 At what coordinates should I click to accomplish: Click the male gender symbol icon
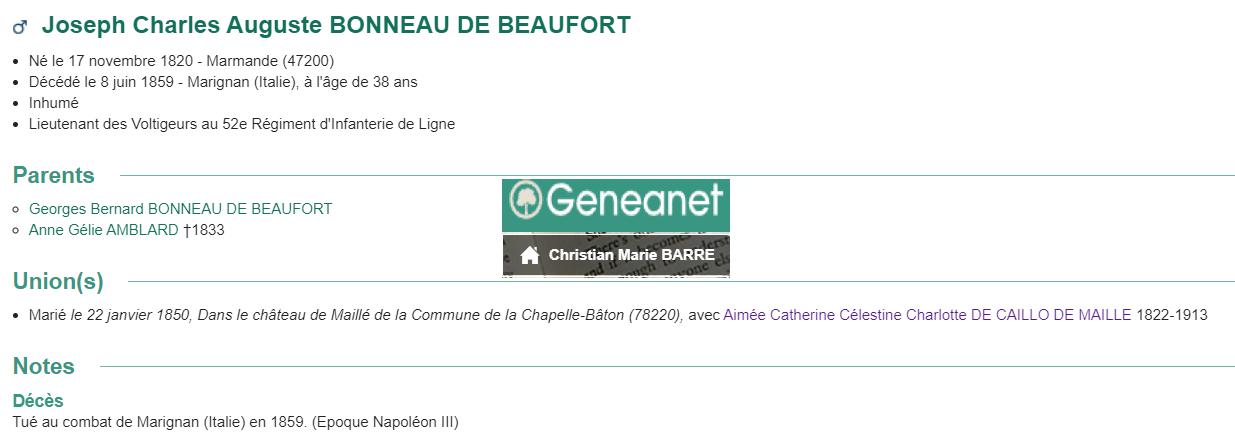pos(20,27)
